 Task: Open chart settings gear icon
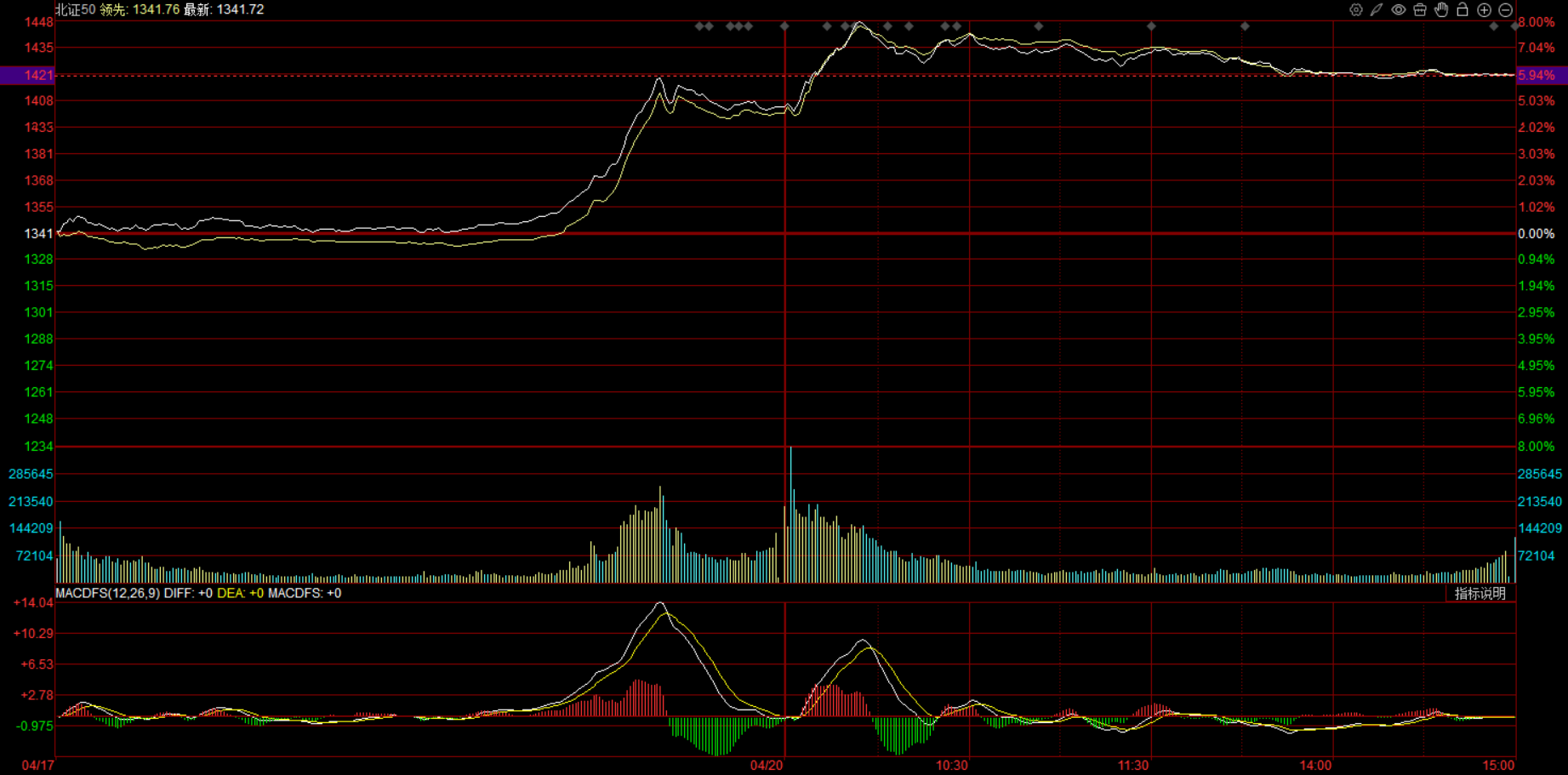pyautogui.click(x=1355, y=10)
